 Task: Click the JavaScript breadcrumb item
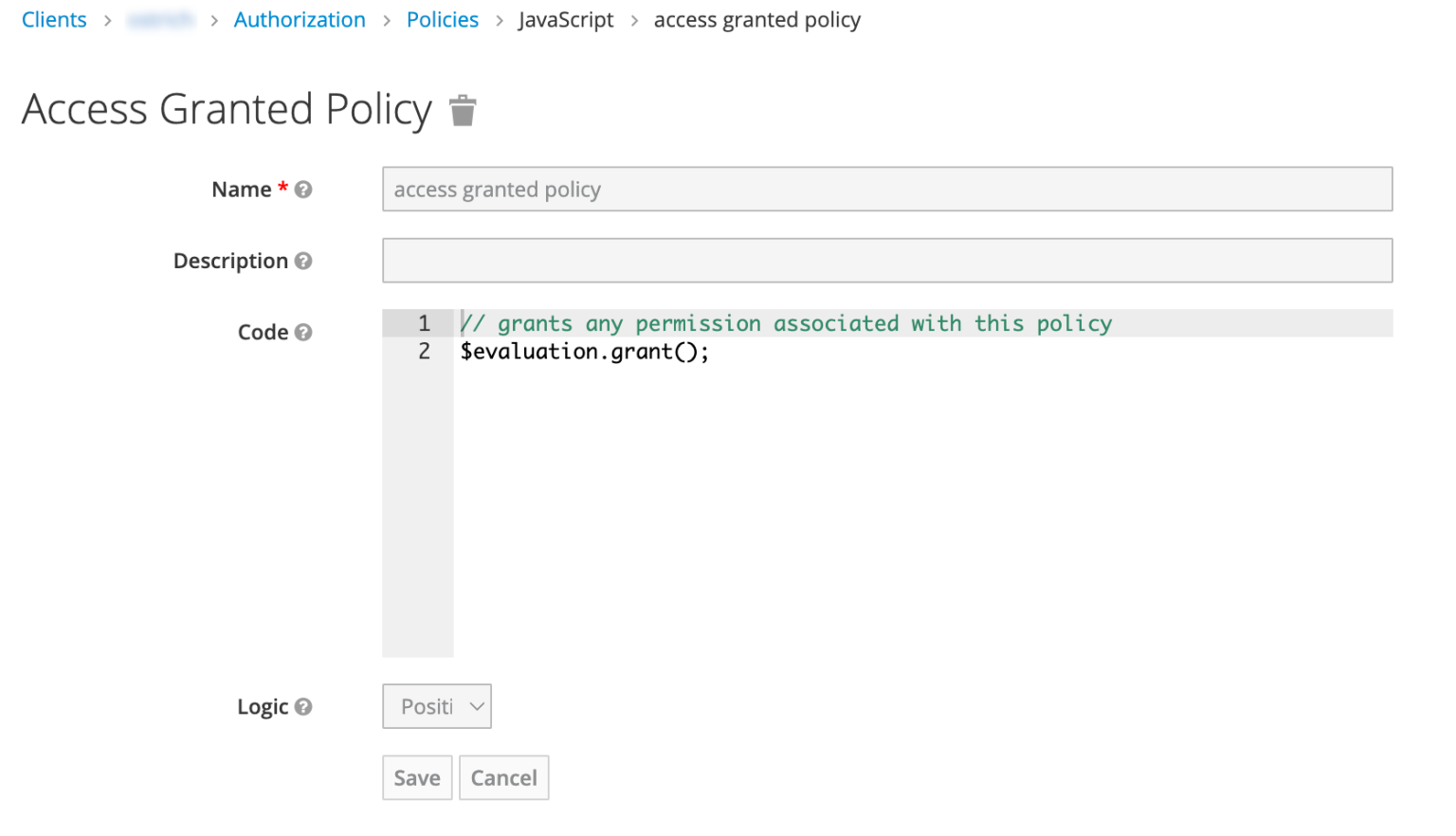click(566, 19)
